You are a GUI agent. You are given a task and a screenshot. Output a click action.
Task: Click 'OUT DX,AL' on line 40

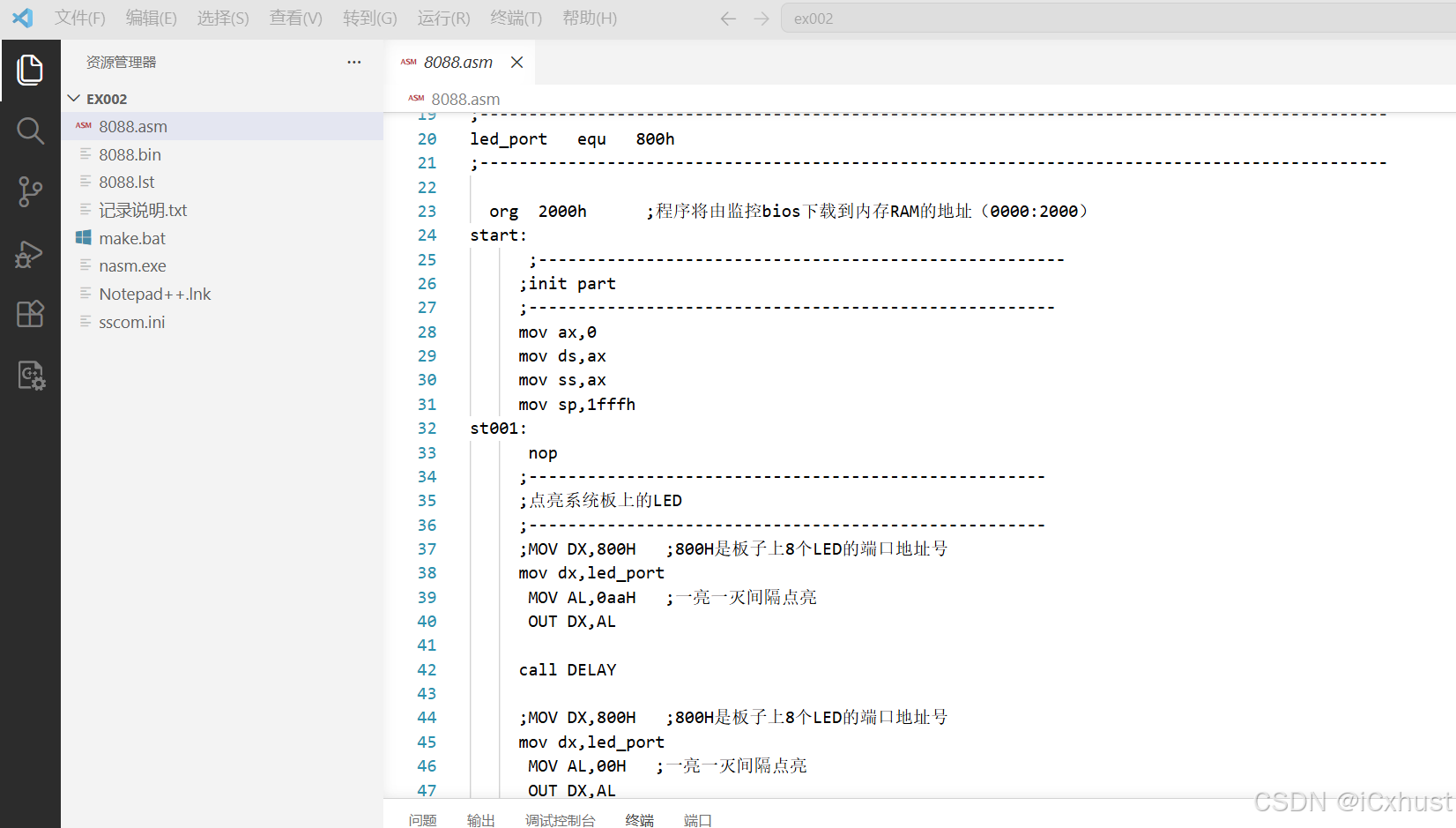point(572,622)
